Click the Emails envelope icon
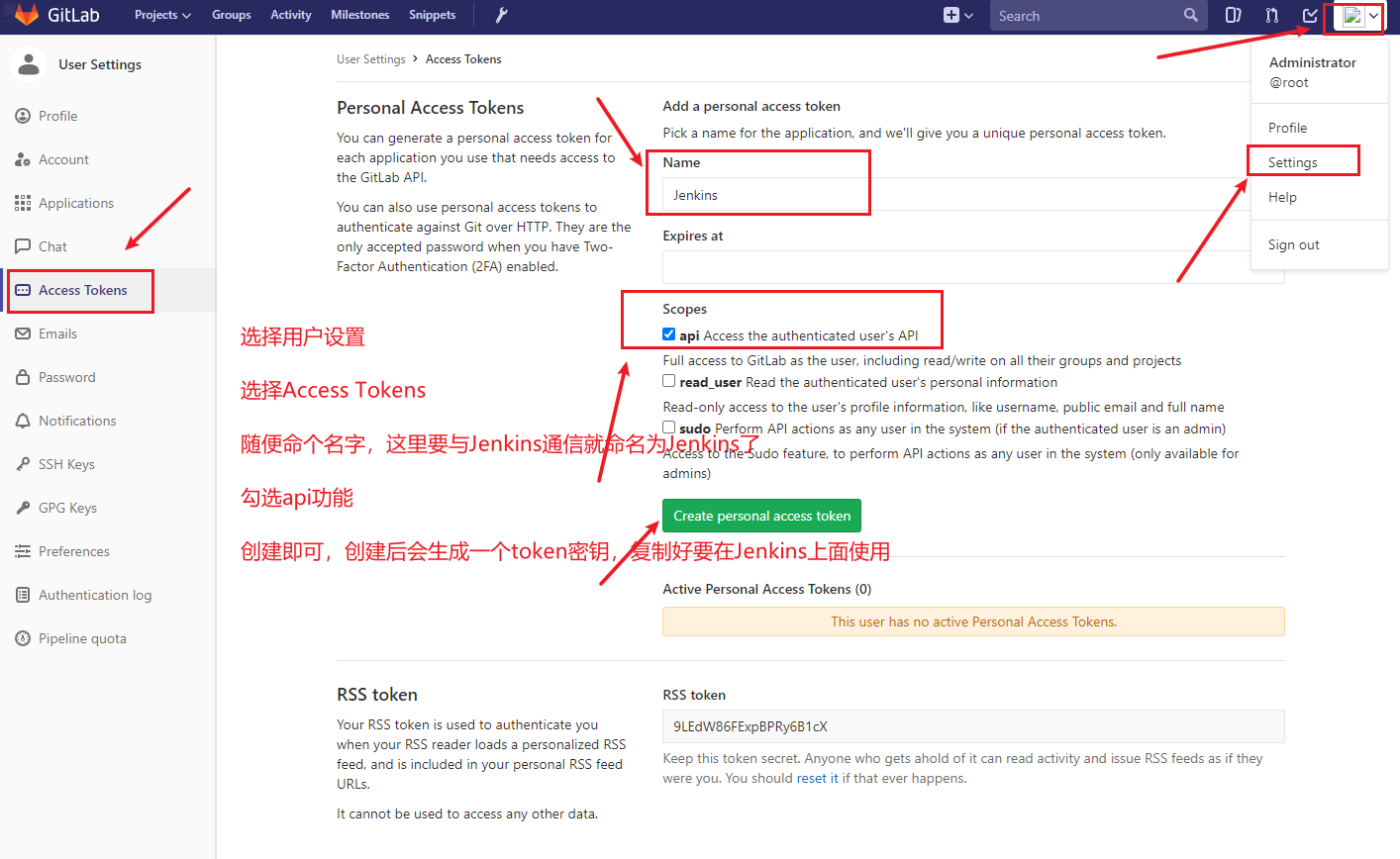The width and height of the screenshot is (1400, 859). 23,334
